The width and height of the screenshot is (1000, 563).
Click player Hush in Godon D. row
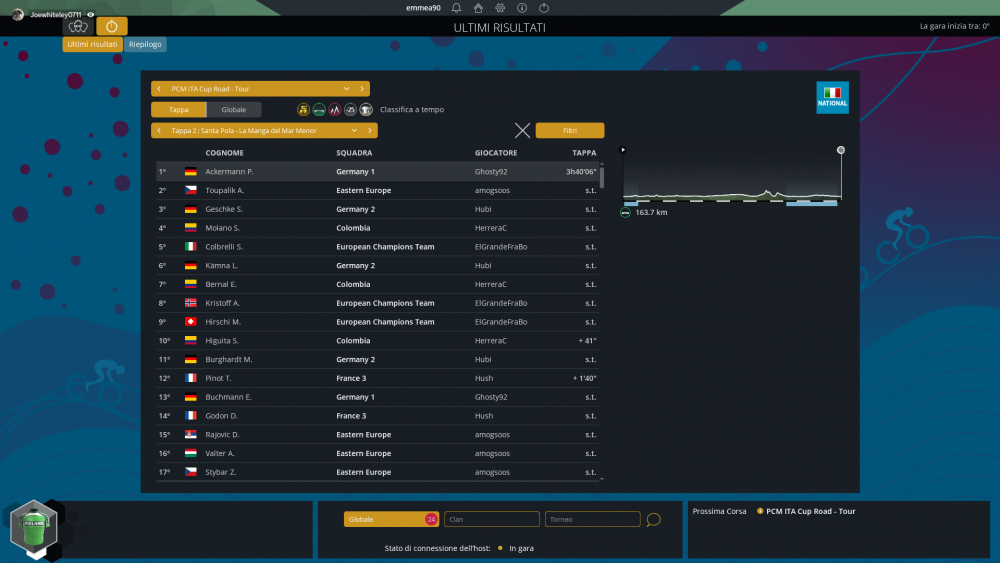[484, 416]
